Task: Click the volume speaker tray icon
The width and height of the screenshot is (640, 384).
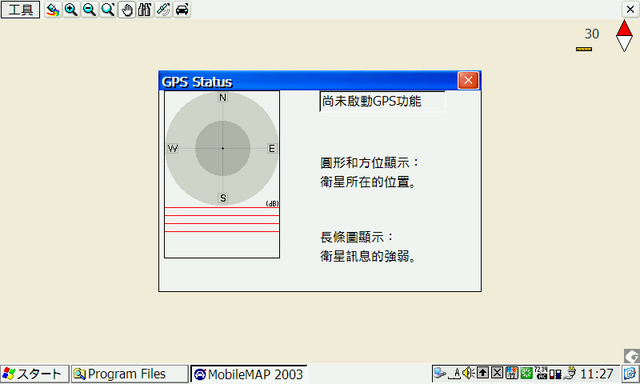Action: pos(469,373)
